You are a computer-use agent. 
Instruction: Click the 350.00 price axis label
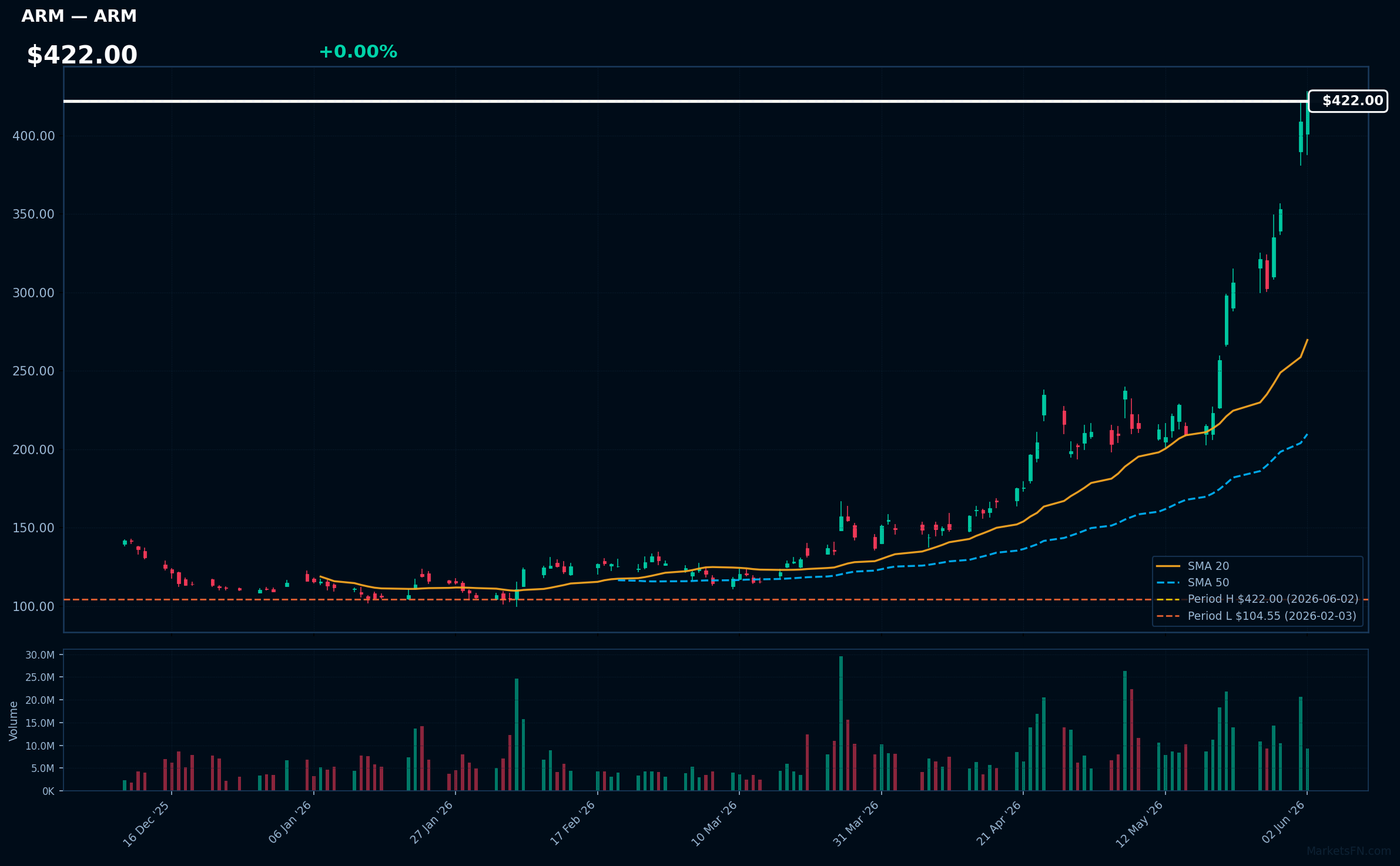[34, 214]
